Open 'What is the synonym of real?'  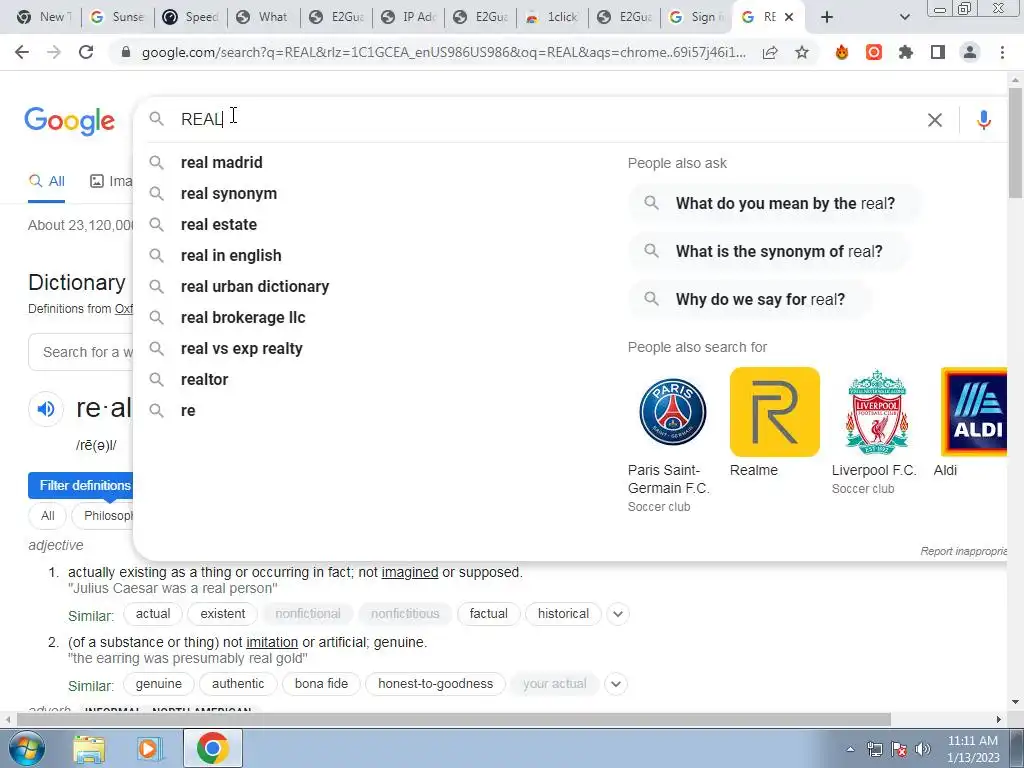[769, 251]
